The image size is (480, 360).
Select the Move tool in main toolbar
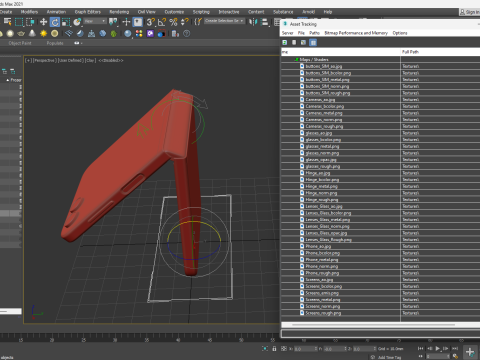[x=43, y=22]
